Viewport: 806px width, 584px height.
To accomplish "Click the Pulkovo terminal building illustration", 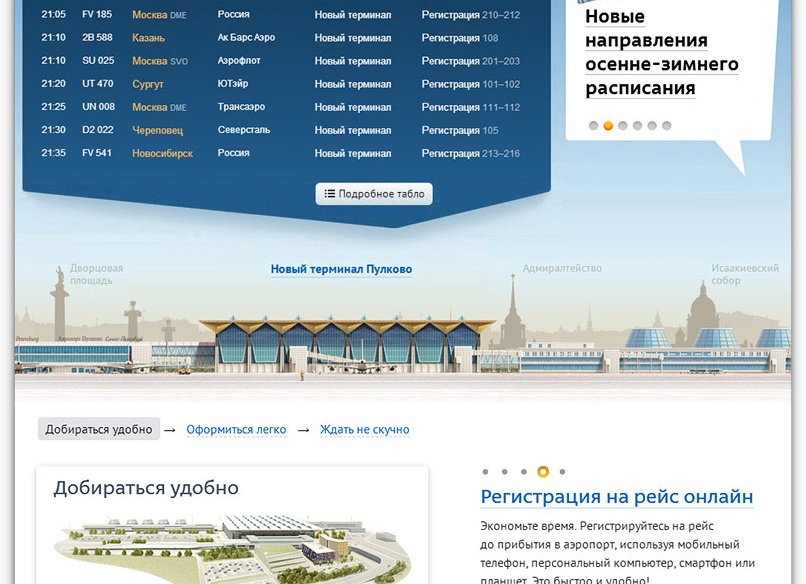I will [x=347, y=345].
